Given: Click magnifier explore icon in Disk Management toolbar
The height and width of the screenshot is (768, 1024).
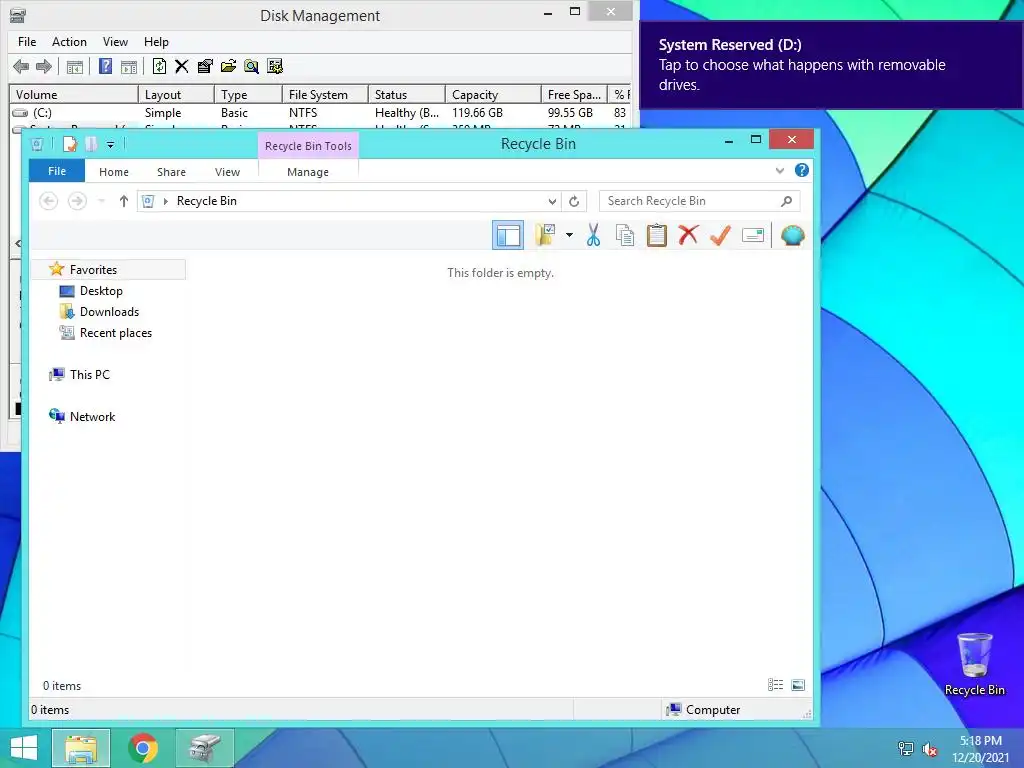Looking at the screenshot, I should click(251, 66).
